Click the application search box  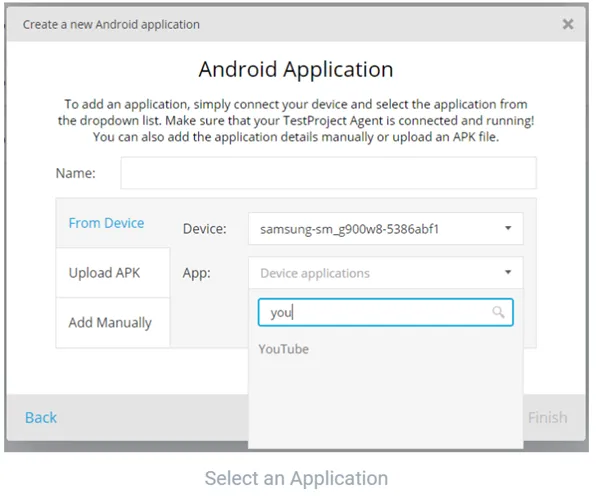point(375,313)
